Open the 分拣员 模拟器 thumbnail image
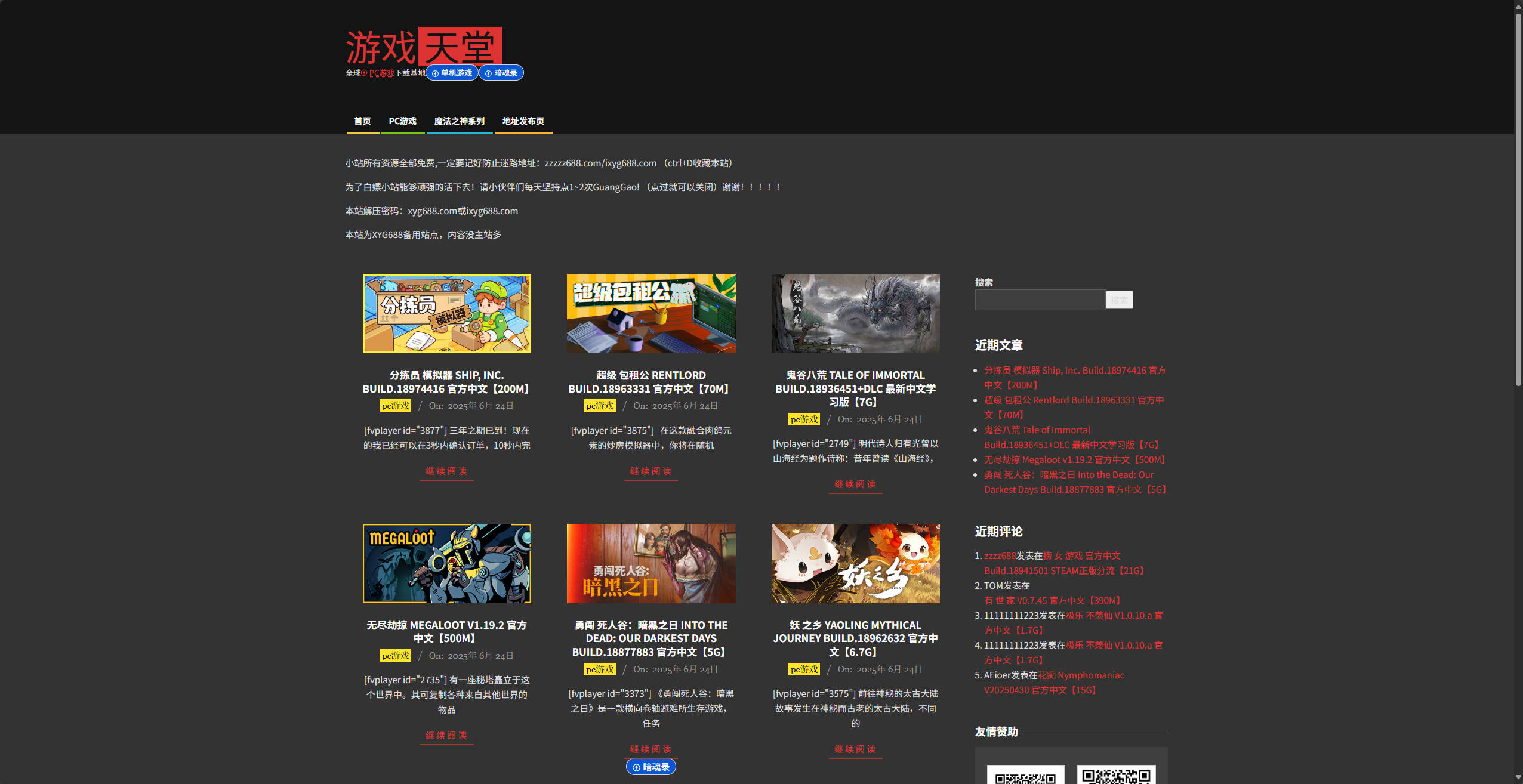The image size is (1523, 784). (x=447, y=314)
